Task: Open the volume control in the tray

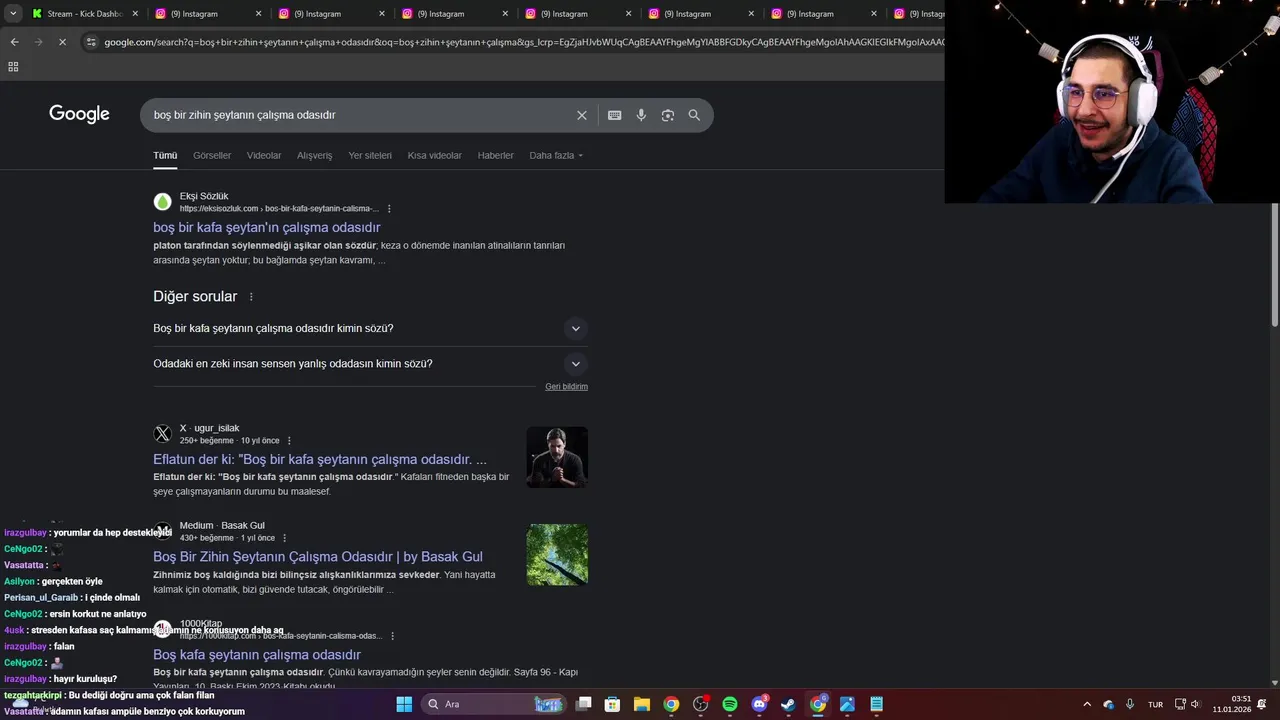Action: [x=1195, y=704]
